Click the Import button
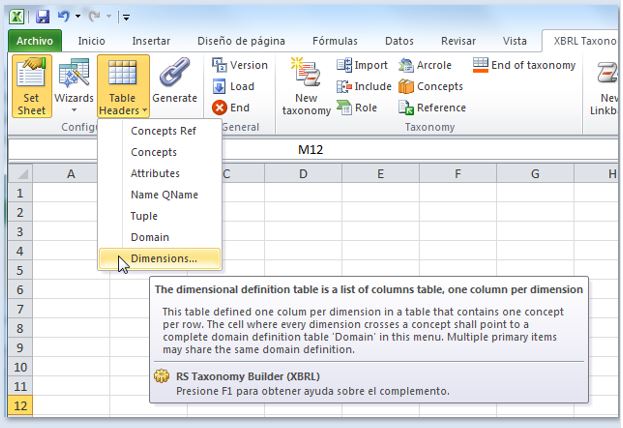The width and height of the screenshot is (623, 428). [x=362, y=65]
